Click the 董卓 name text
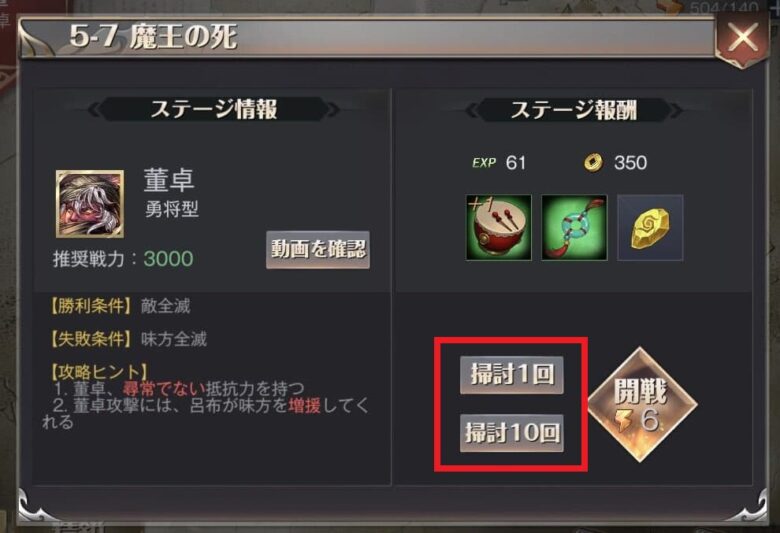This screenshot has width=780, height=533. [169, 180]
